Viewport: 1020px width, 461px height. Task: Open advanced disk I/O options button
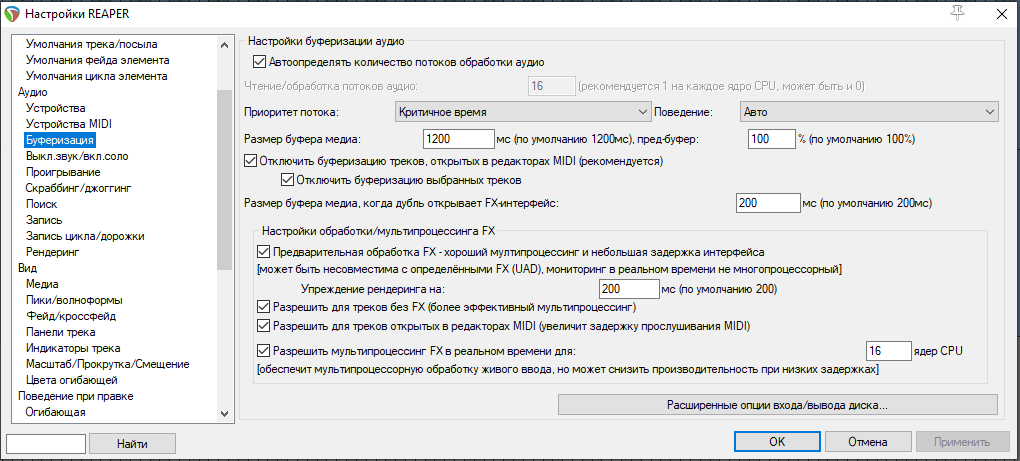coord(777,405)
